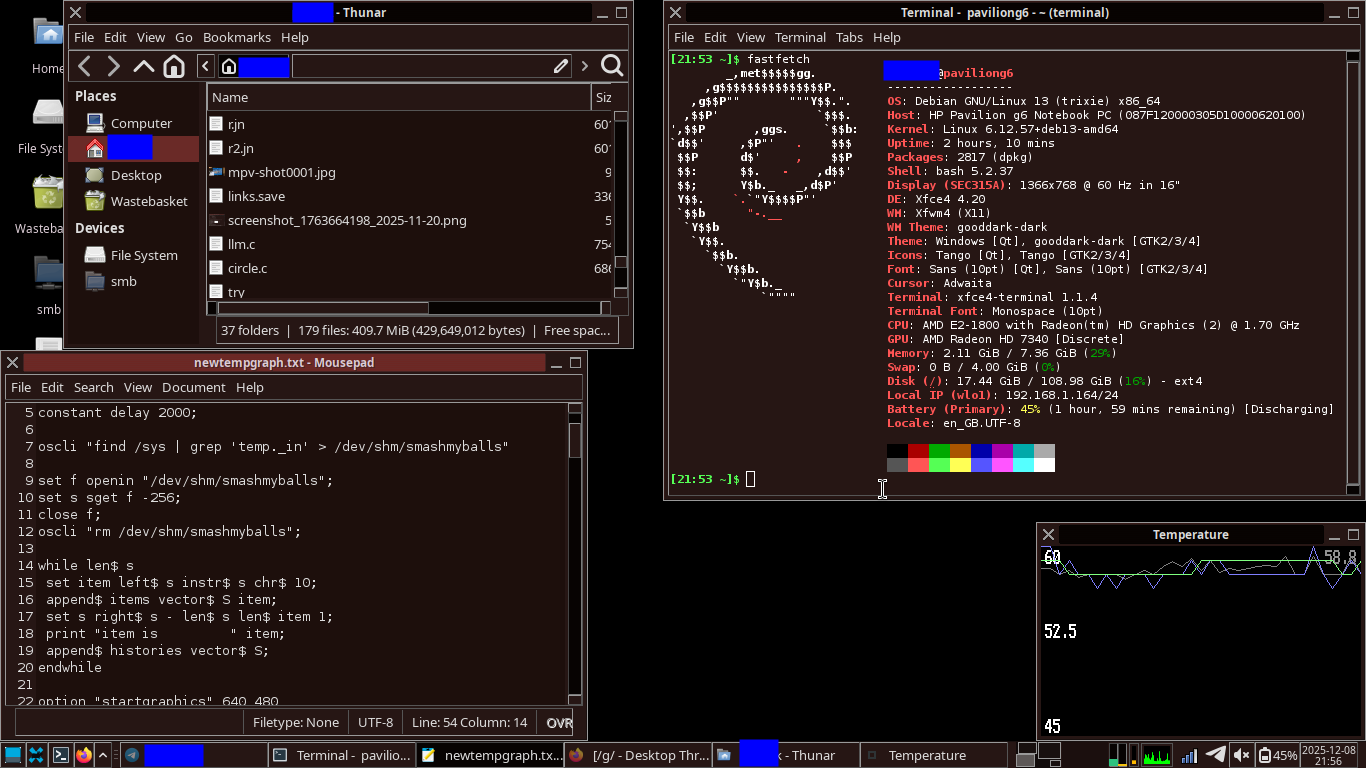
Task: Go back in Thunar with the back arrow
Action: point(85,66)
